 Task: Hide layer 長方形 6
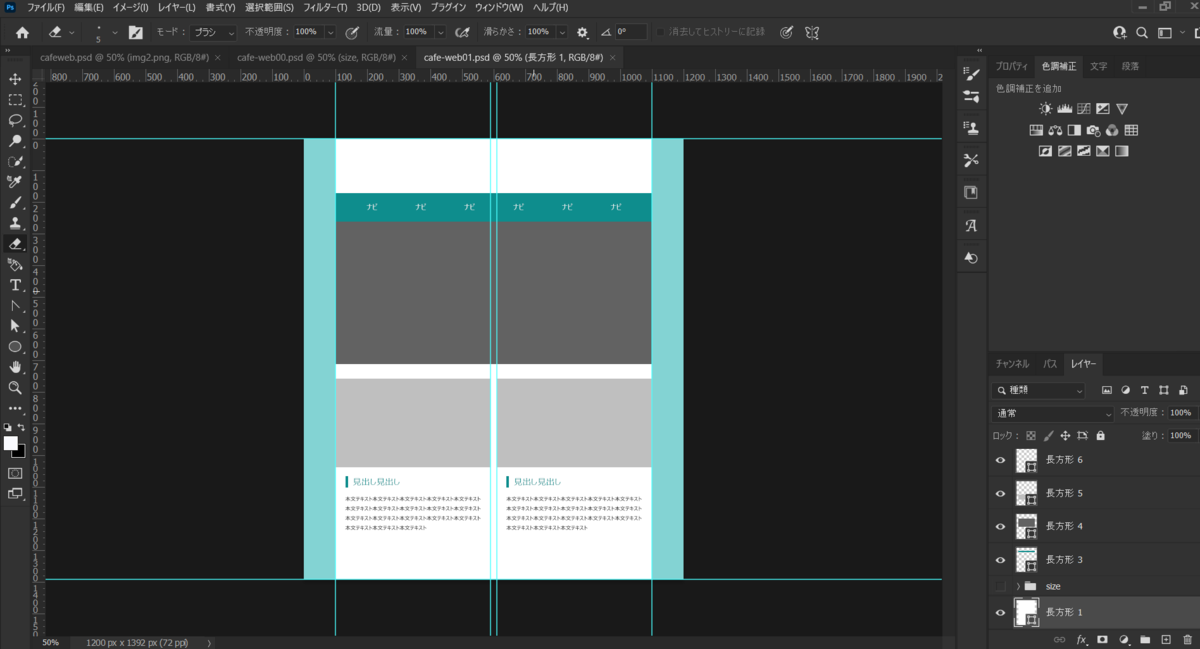[x=1000, y=460]
